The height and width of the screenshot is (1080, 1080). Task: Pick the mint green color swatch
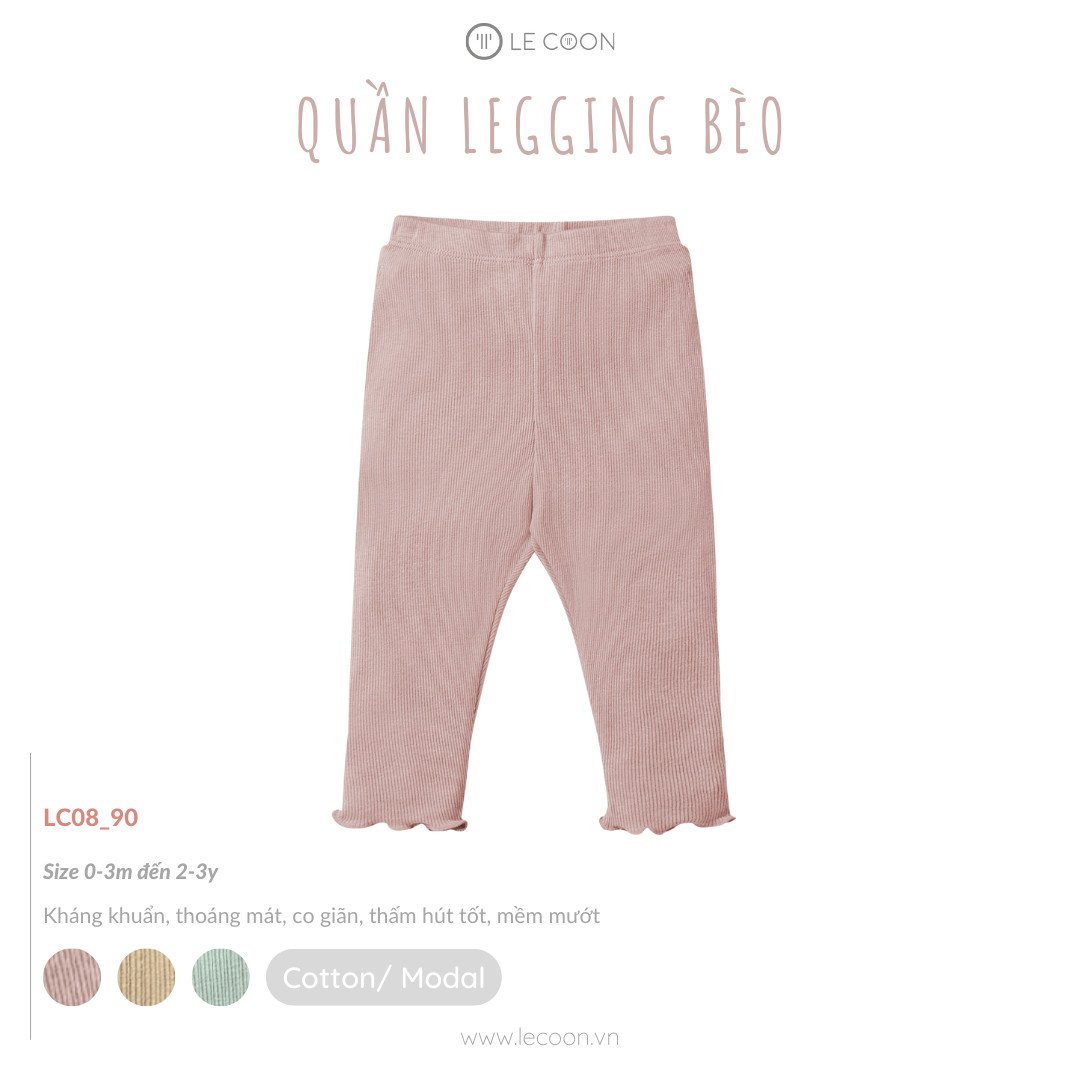(220, 977)
